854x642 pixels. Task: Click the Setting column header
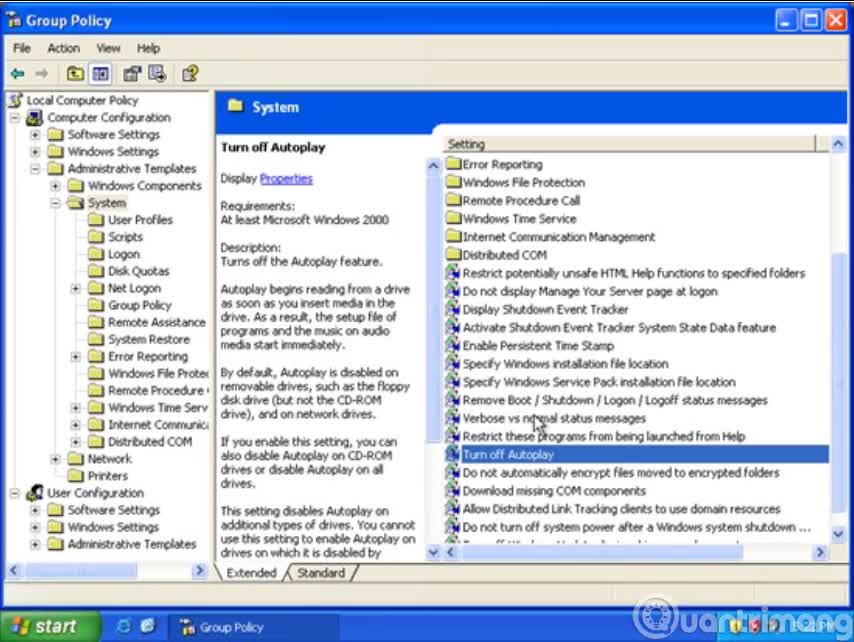pyautogui.click(x=631, y=144)
